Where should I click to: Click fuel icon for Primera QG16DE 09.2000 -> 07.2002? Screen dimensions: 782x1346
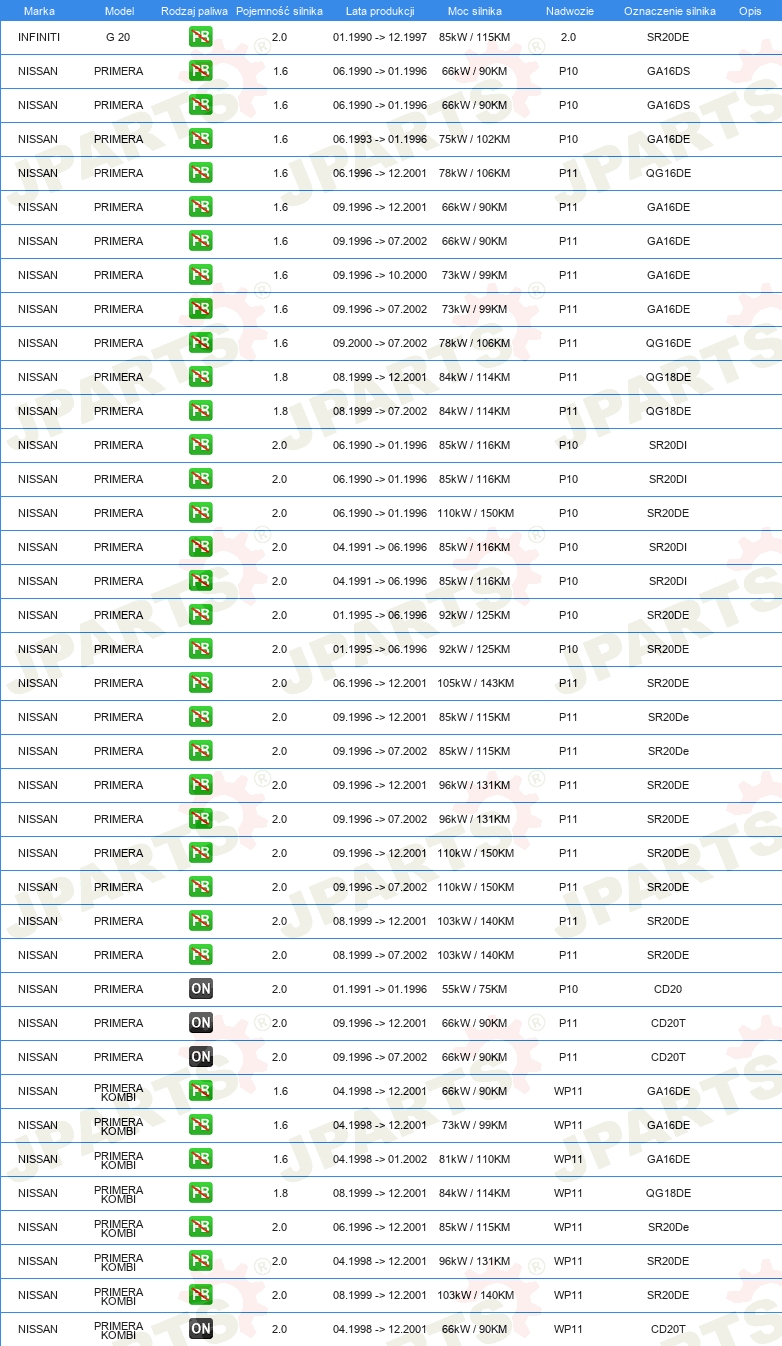[x=200, y=343]
